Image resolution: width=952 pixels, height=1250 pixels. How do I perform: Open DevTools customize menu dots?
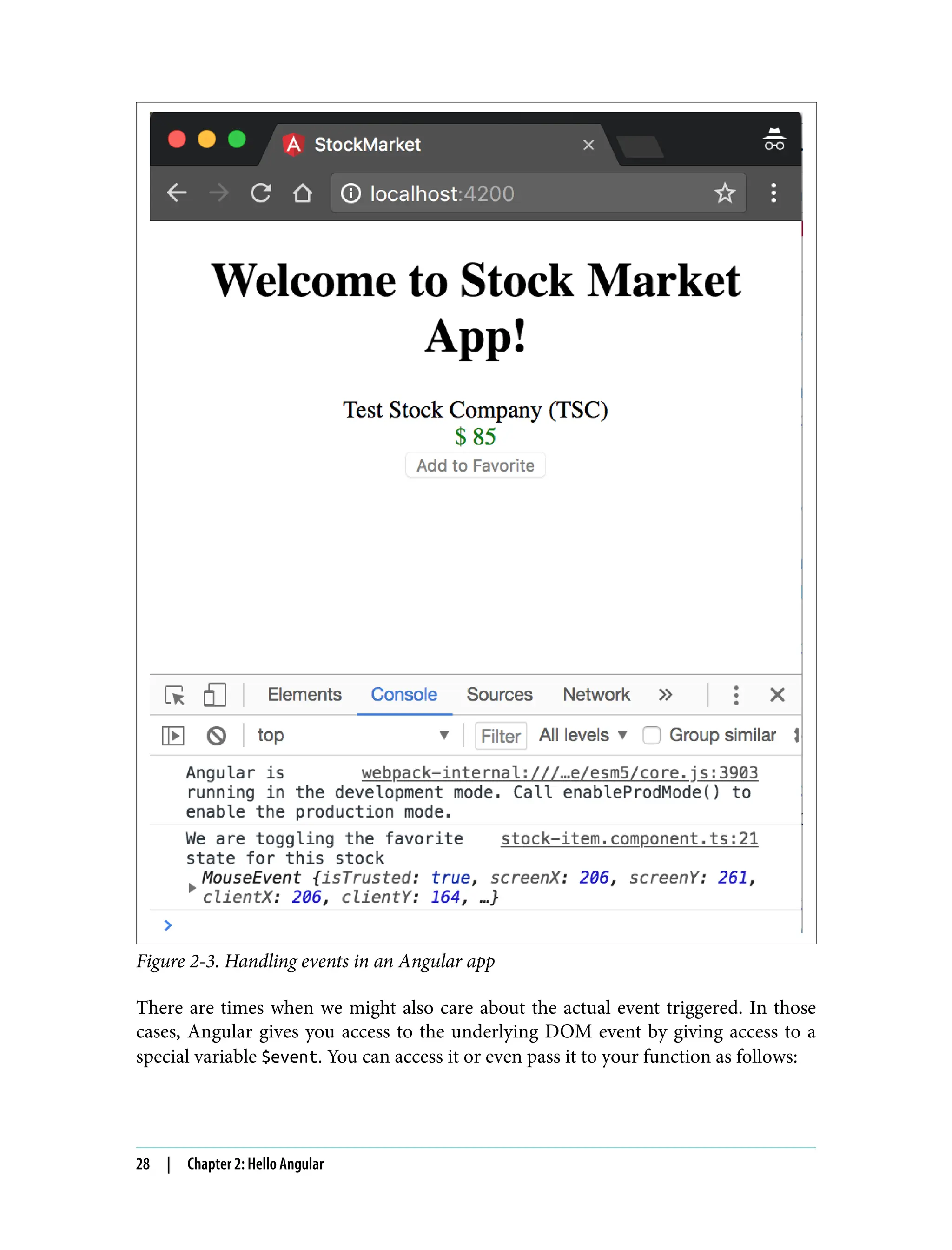735,695
